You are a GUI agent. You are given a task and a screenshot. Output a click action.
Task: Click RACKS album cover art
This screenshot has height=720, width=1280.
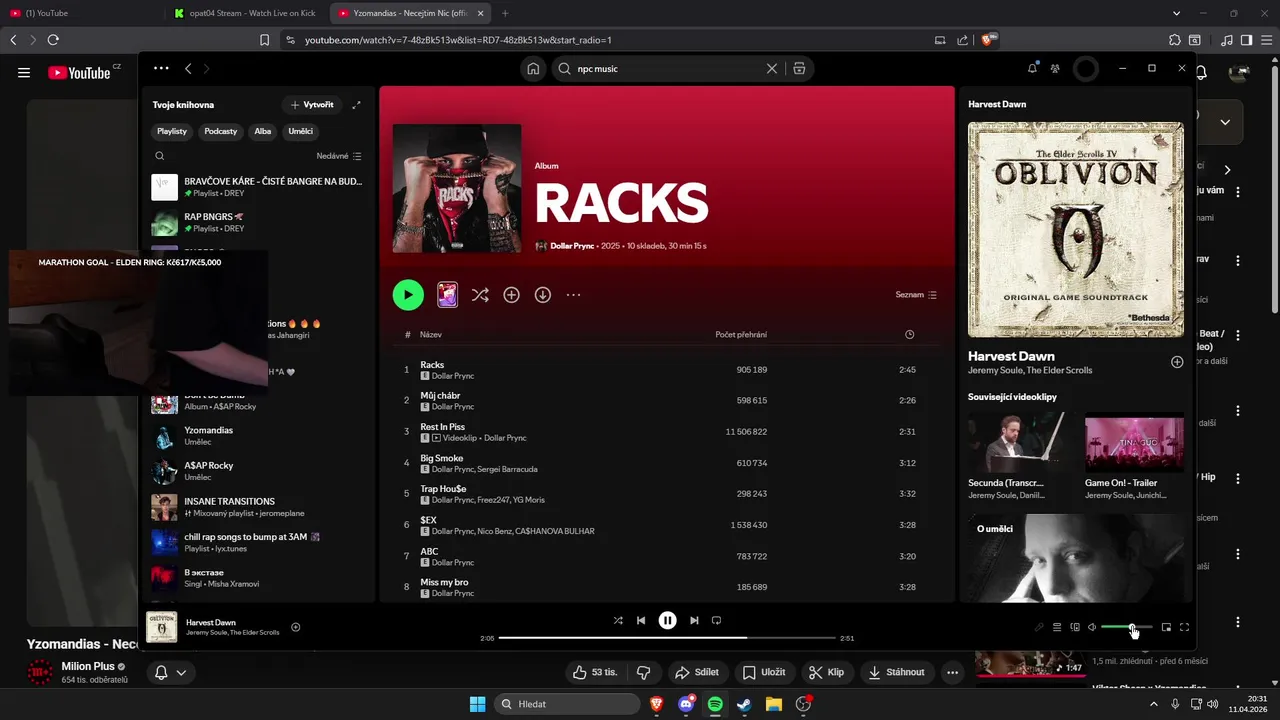click(457, 188)
